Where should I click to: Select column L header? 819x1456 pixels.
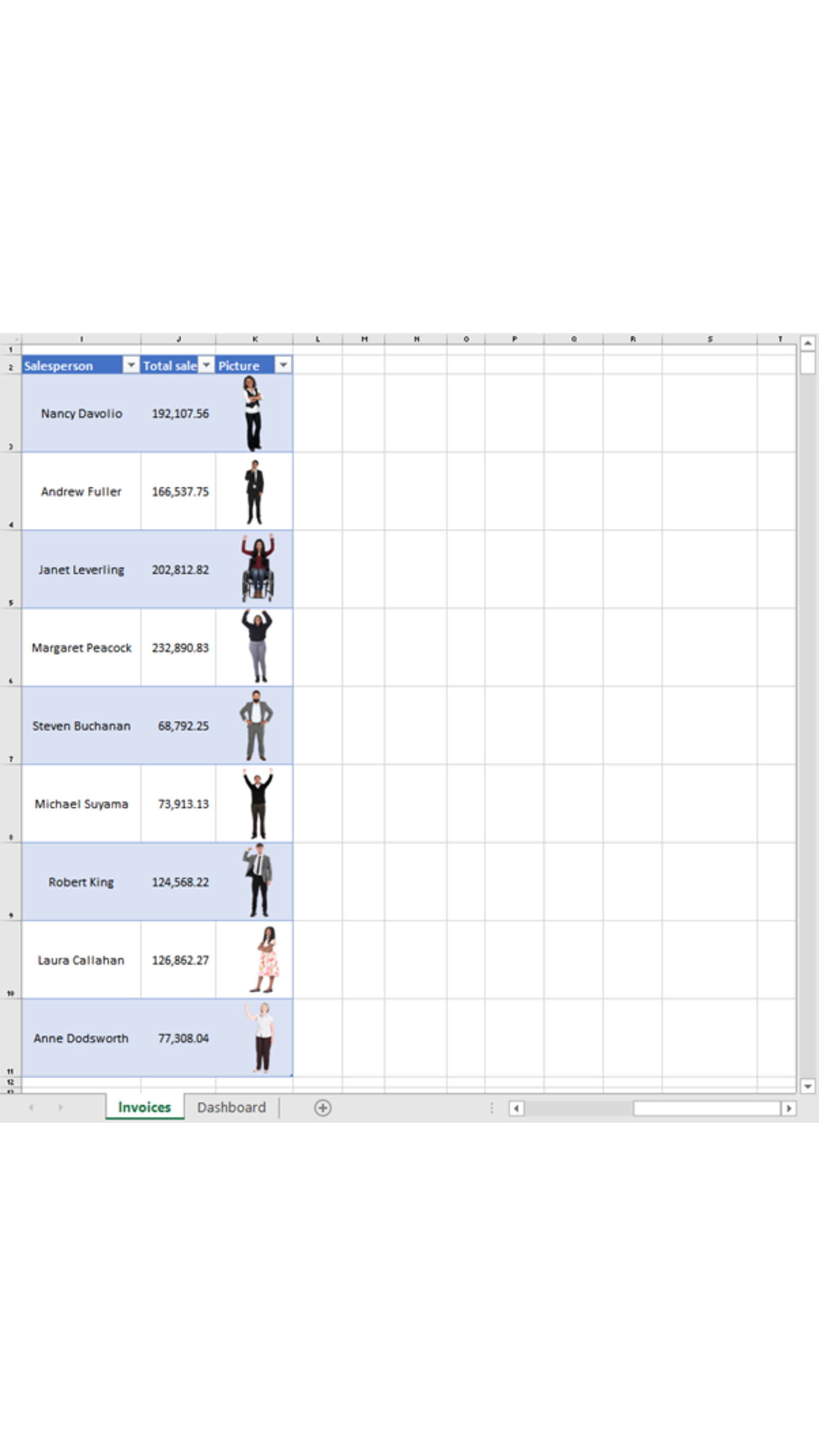318,339
